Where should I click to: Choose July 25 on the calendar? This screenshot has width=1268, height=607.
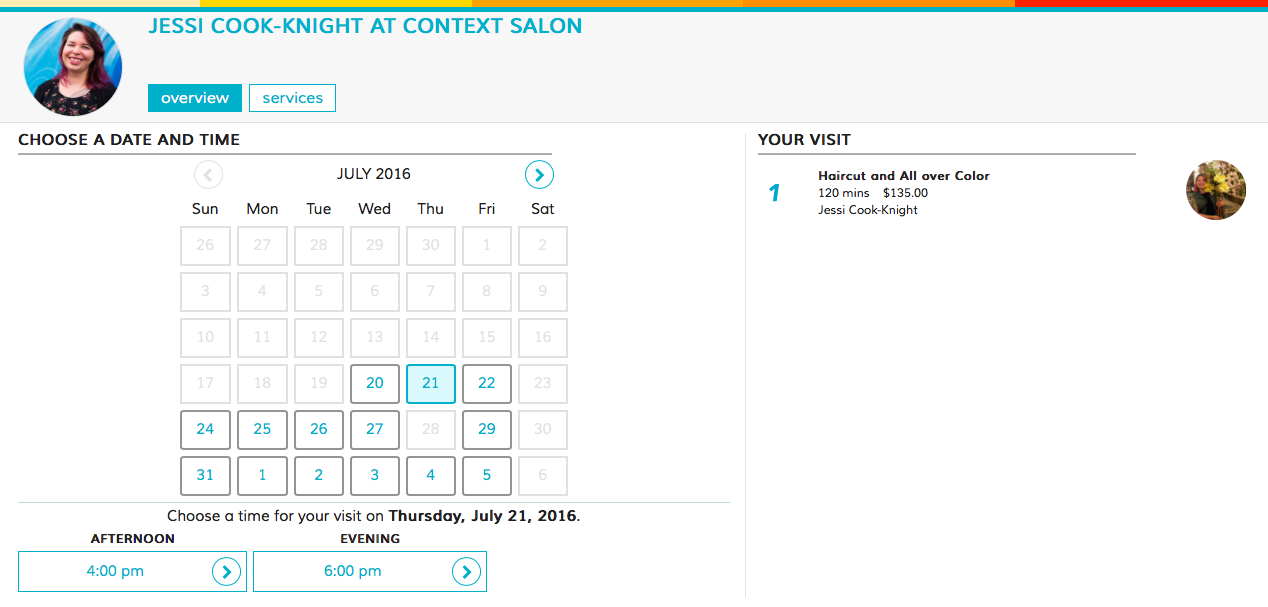262,430
